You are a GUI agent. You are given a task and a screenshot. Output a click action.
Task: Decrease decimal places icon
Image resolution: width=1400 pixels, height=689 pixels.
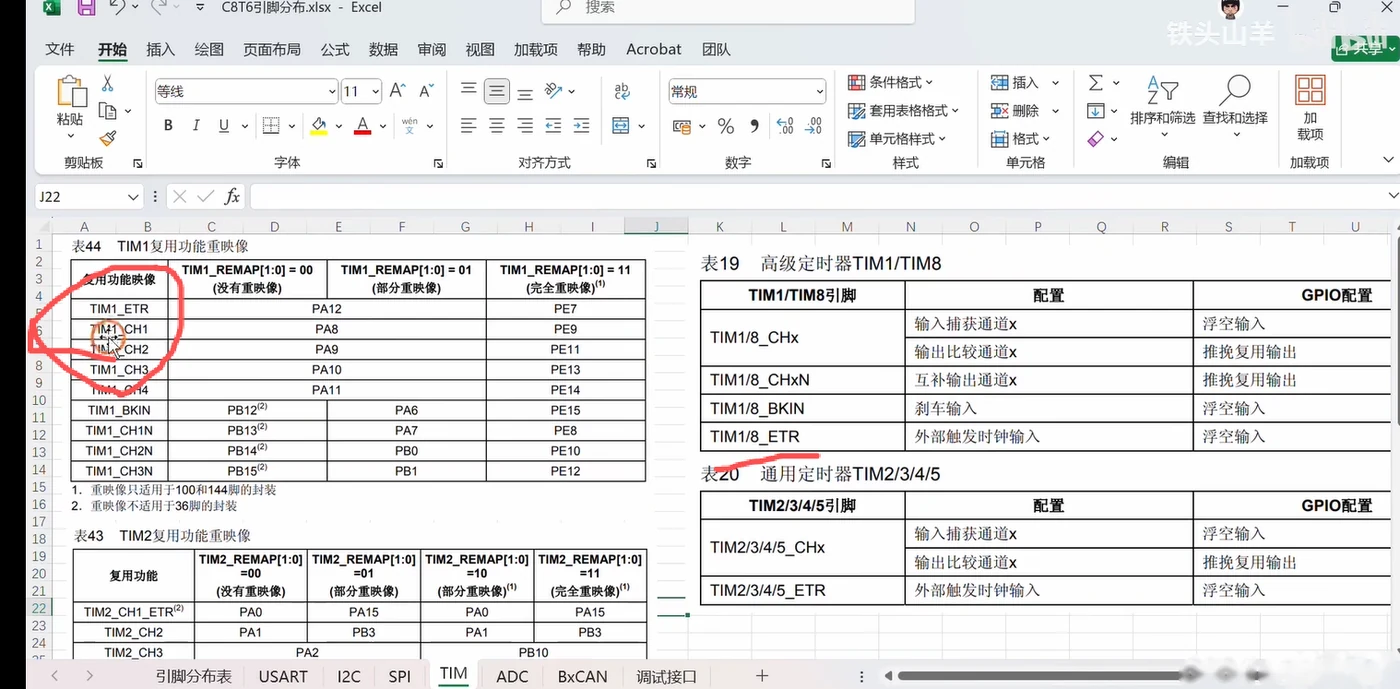click(x=813, y=126)
